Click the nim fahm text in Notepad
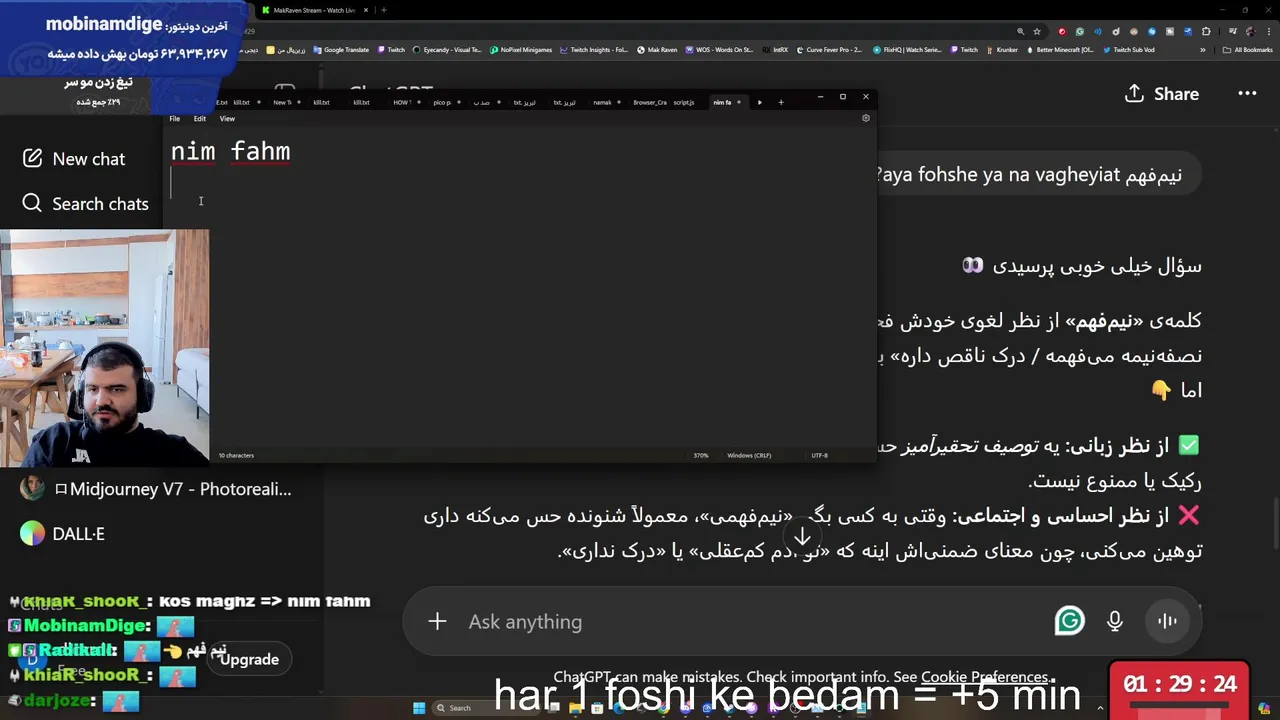 230,152
